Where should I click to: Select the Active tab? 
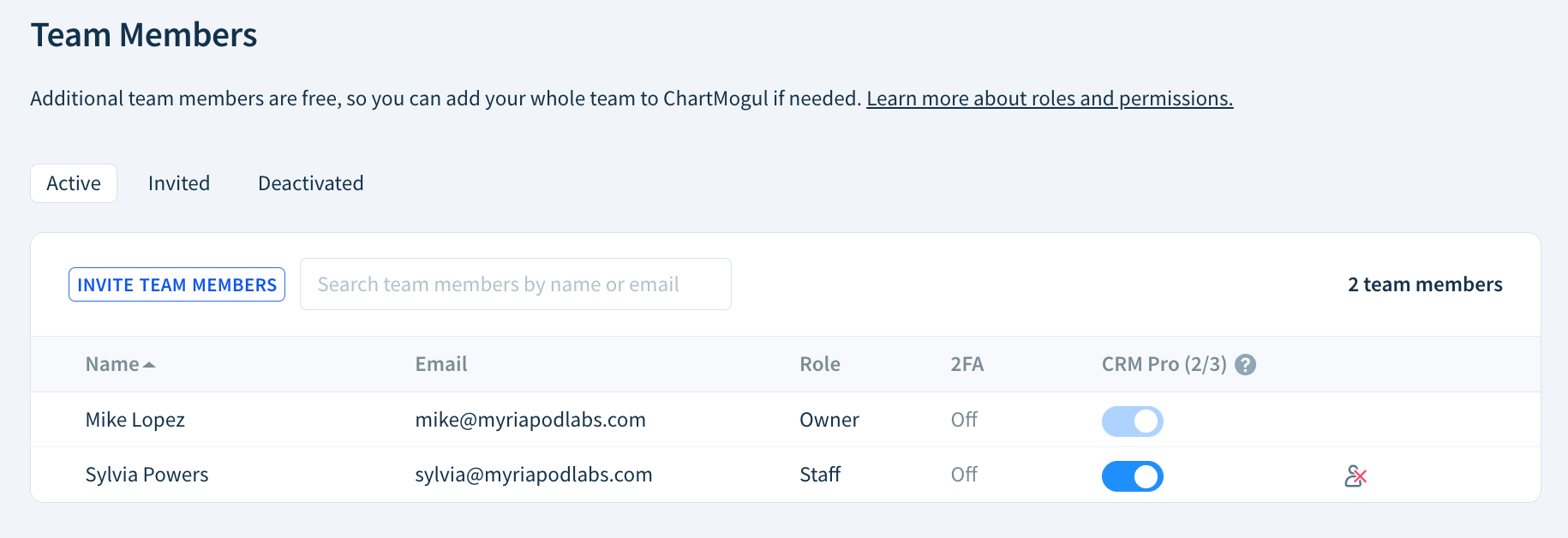(x=73, y=182)
